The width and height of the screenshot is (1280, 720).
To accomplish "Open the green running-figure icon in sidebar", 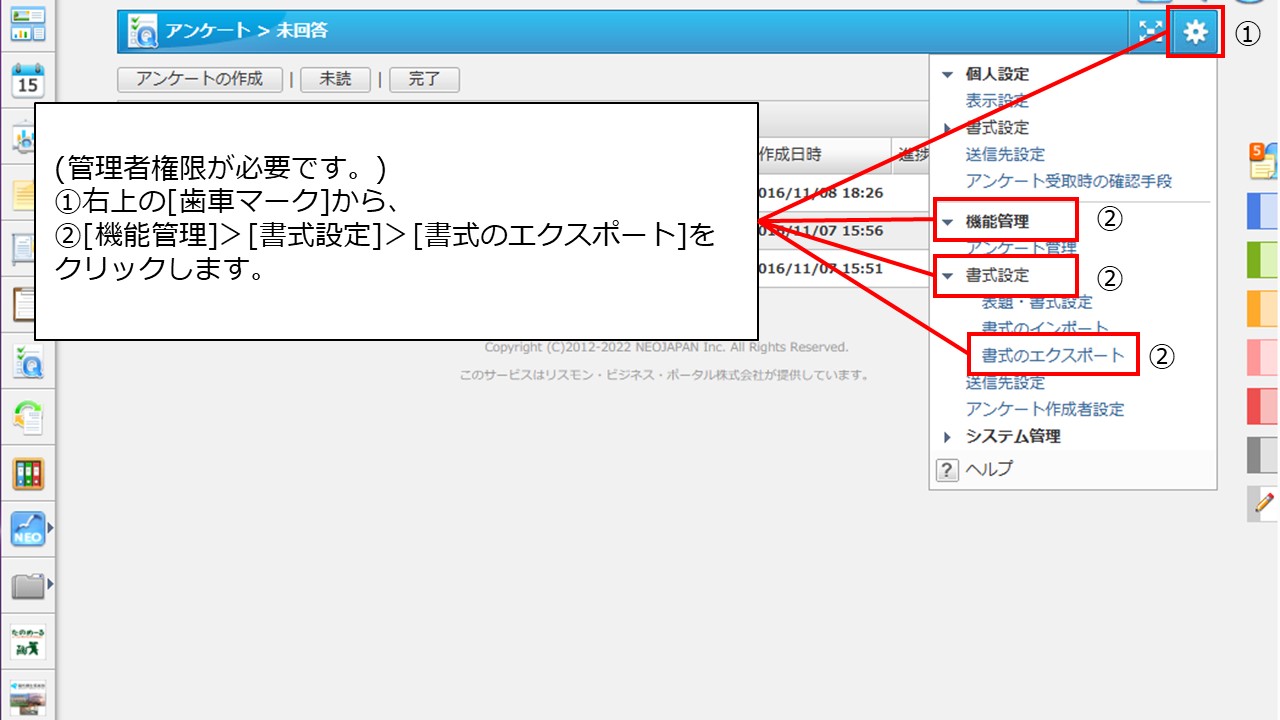I will click(28, 642).
